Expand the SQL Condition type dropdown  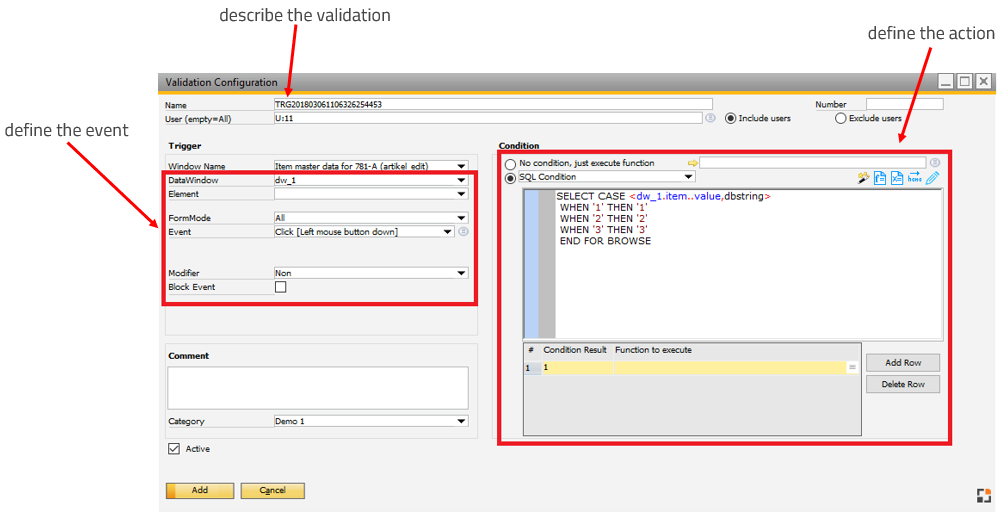coord(689,178)
